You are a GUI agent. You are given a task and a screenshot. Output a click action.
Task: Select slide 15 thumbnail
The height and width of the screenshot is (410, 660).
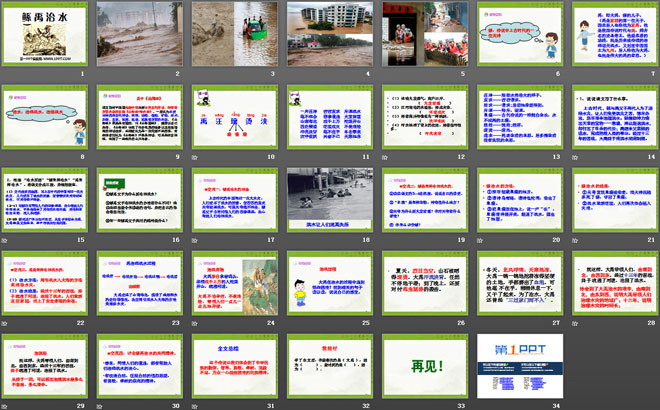click(x=45, y=200)
